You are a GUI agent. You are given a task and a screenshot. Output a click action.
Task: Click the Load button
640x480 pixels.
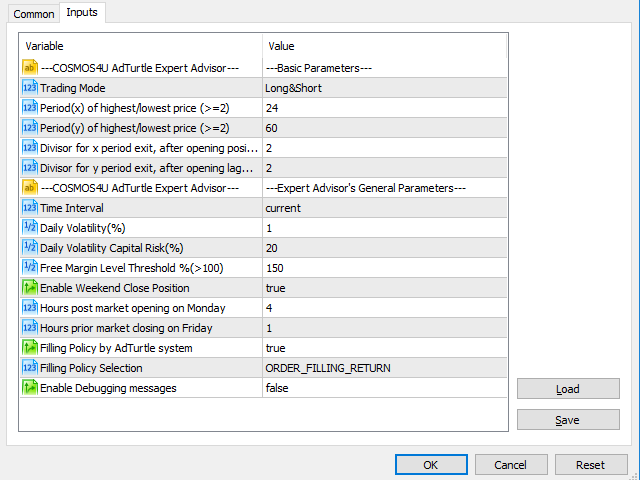567,390
